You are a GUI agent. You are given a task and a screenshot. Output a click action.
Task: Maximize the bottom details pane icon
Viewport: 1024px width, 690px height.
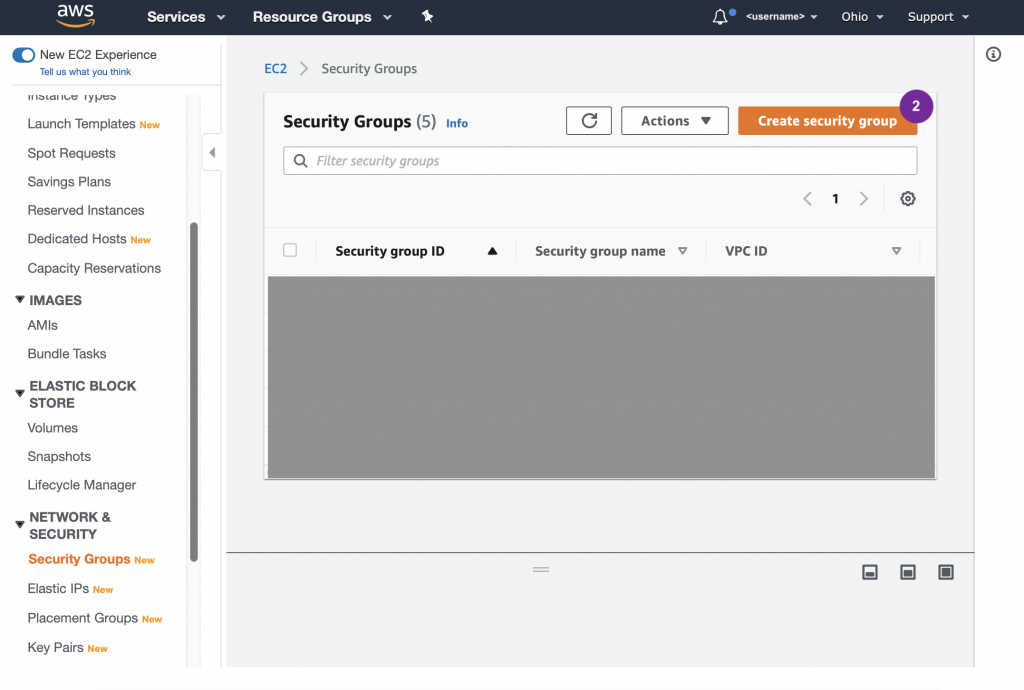pyautogui.click(x=946, y=572)
